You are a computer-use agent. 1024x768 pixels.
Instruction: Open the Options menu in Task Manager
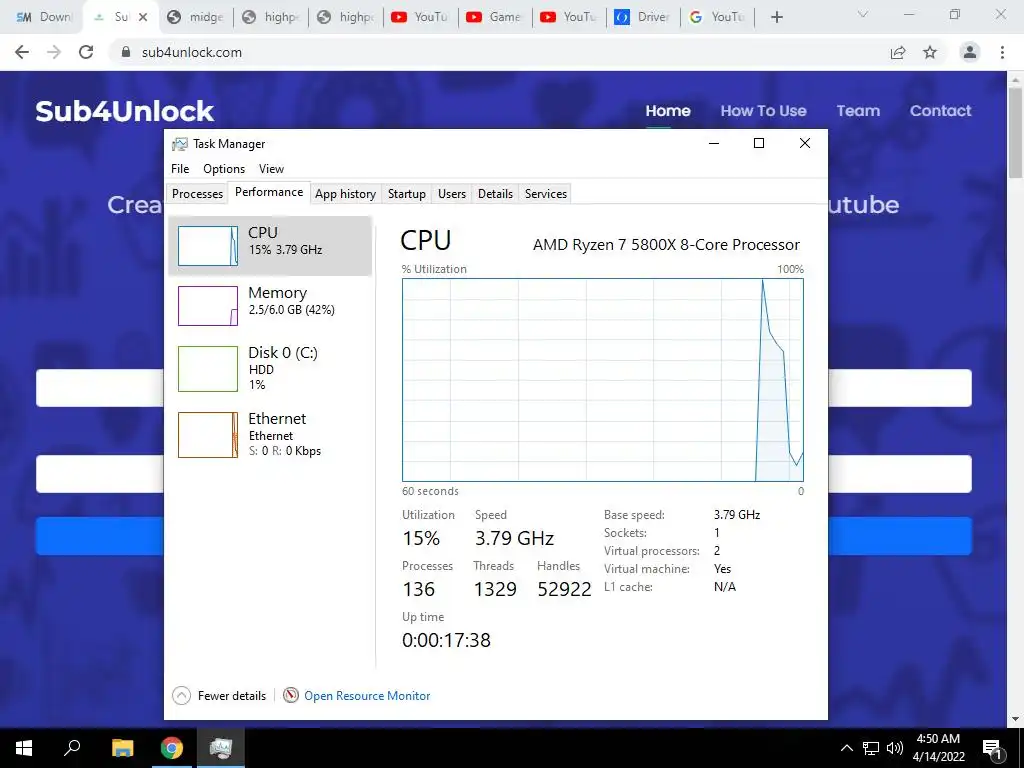point(224,168)
